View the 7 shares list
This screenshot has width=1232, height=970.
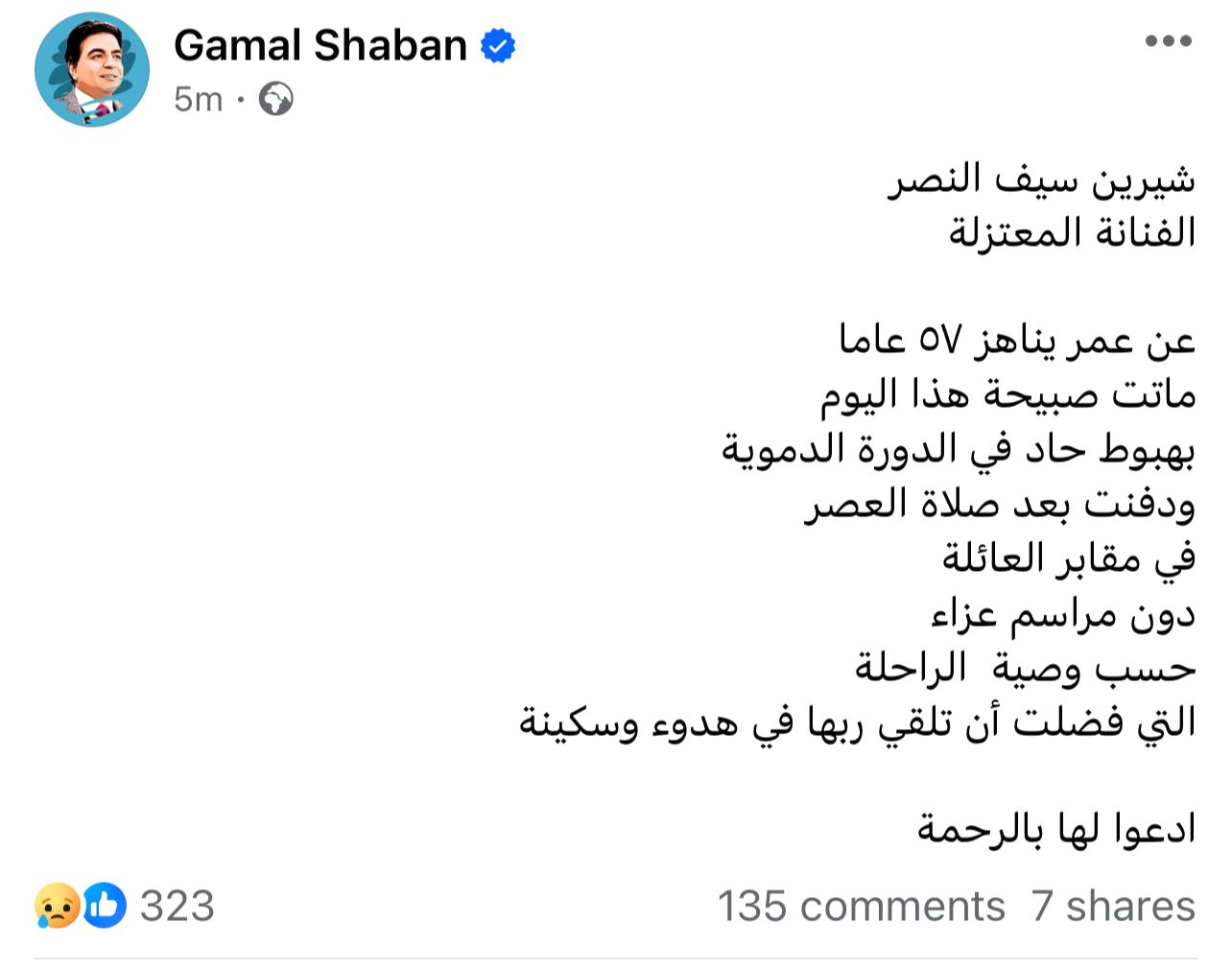click(1113, 906)
